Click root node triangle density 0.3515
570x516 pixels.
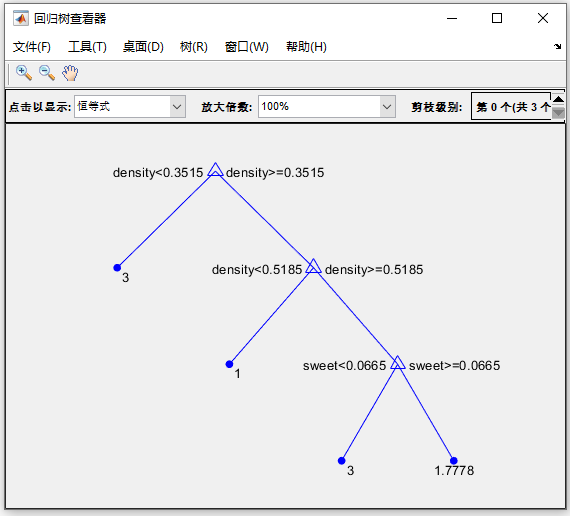(x=215, y=170)
